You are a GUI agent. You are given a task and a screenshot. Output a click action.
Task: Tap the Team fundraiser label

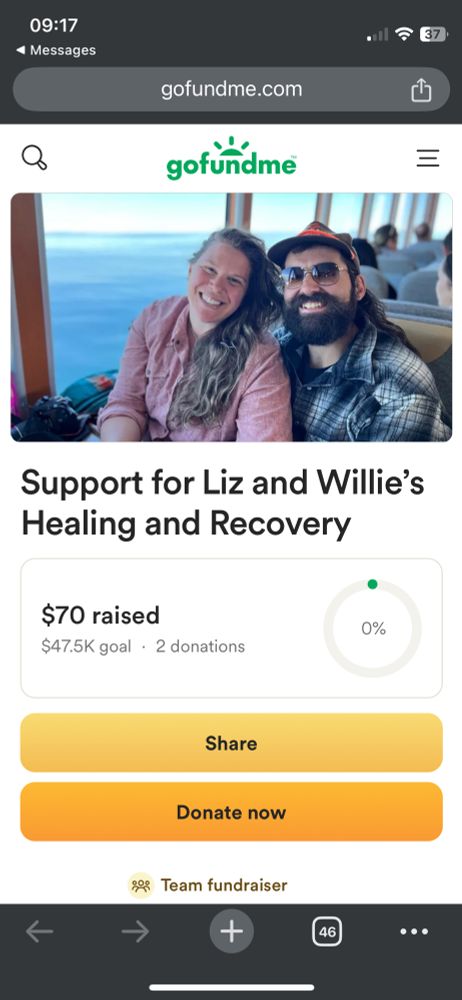click(224, 885)
